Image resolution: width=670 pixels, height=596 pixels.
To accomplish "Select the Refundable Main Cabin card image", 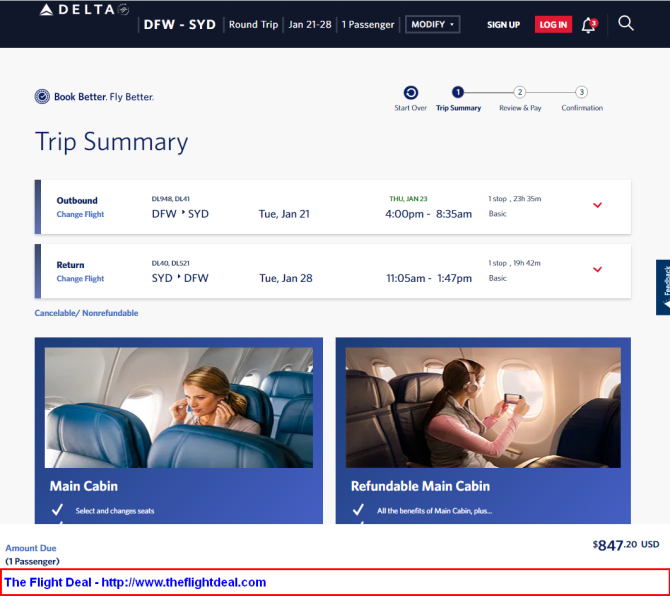I will [x=483, y=408].
